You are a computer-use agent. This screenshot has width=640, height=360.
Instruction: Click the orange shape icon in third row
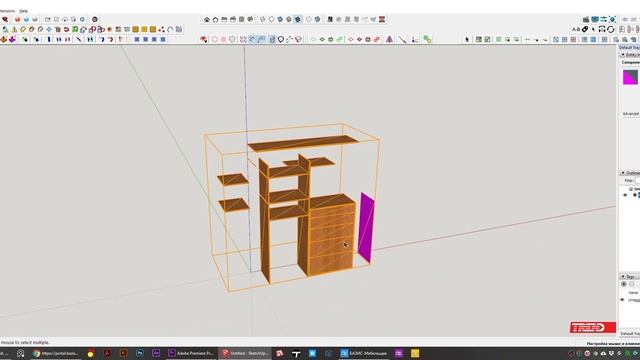click(4, 39)
